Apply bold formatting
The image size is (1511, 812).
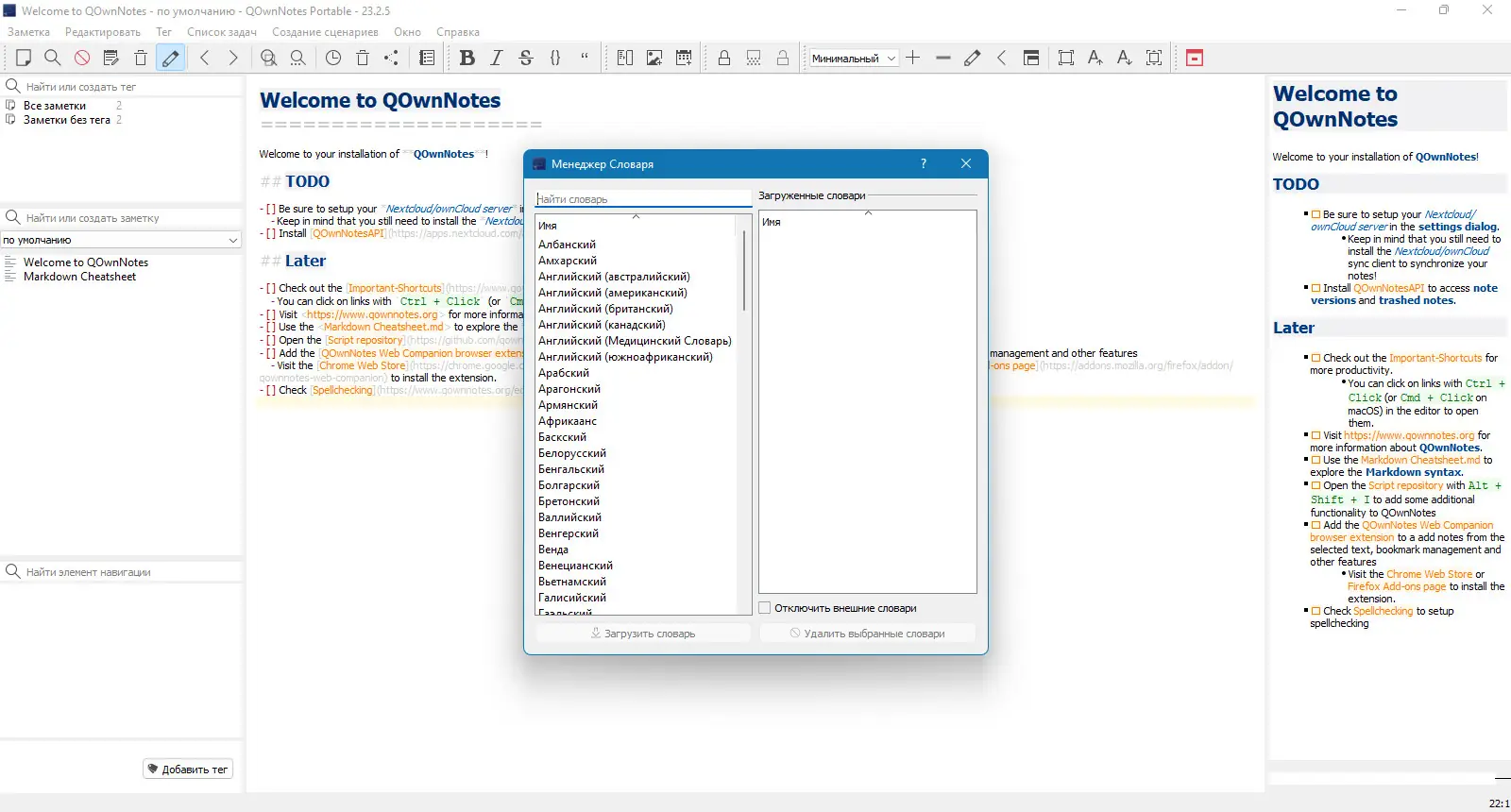pos(467,58)
